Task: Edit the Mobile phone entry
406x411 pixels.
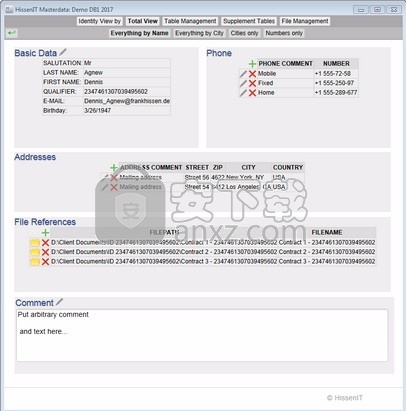Action: coord(244,74)
